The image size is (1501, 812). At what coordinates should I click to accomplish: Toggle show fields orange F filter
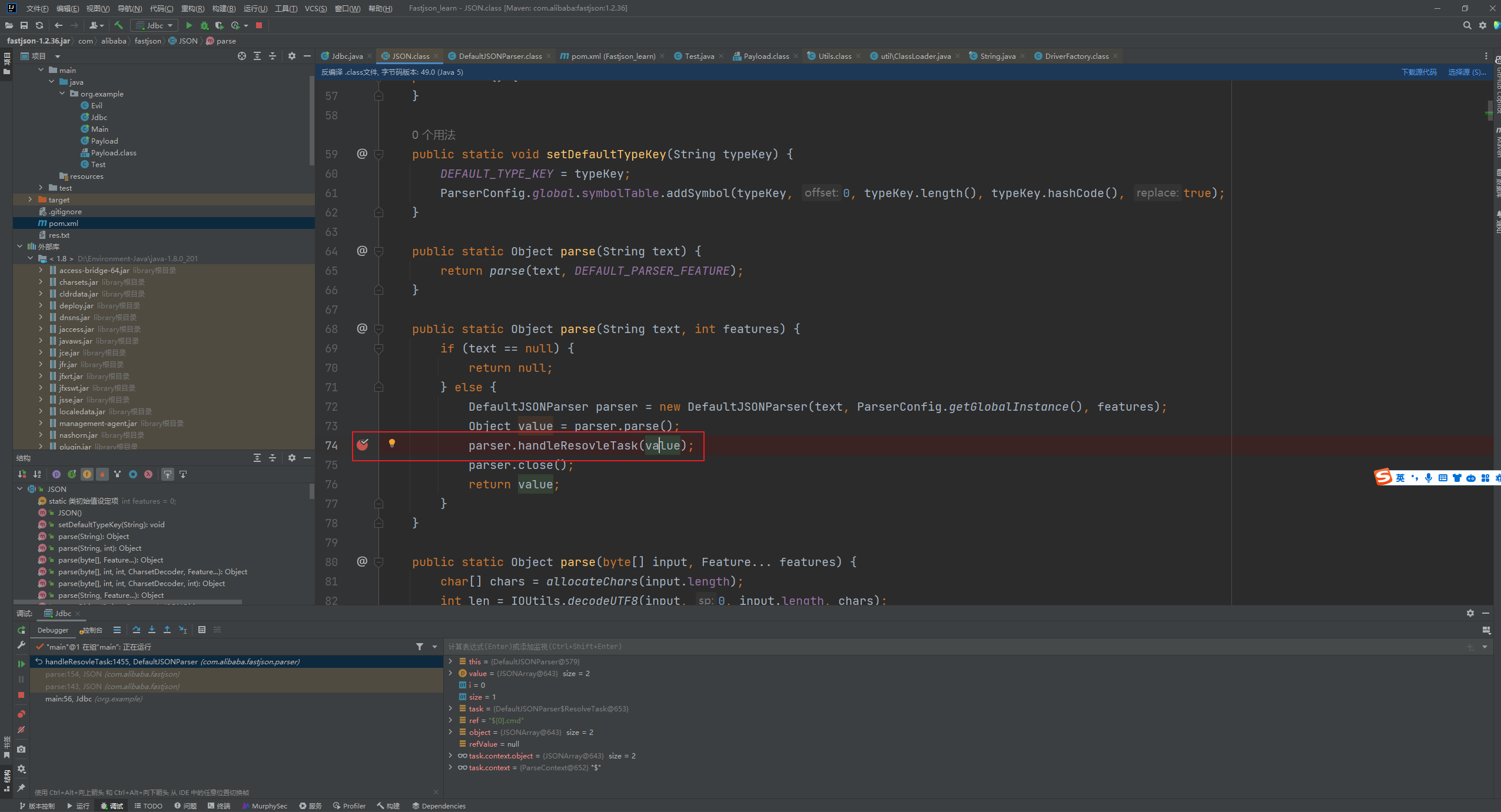tap(87, 474)
